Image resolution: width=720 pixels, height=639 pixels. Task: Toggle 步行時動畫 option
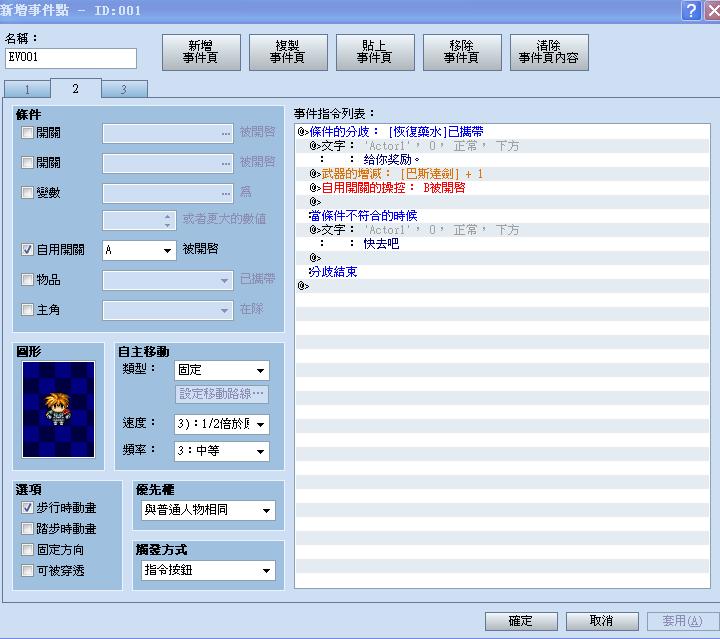(28, 507)
